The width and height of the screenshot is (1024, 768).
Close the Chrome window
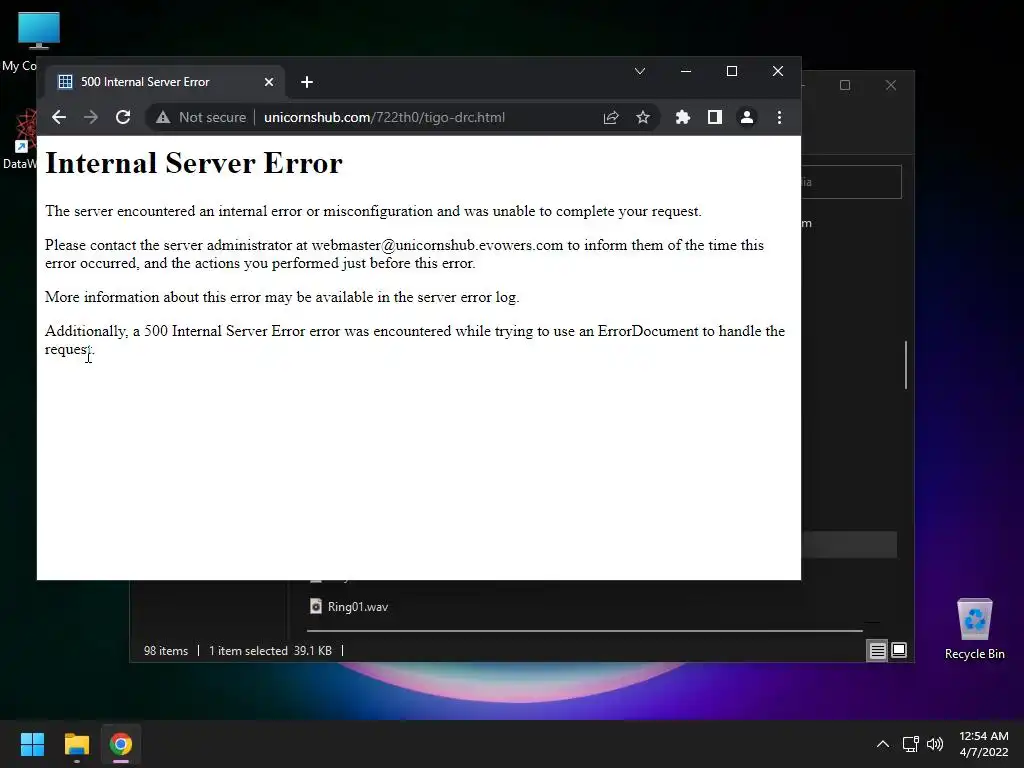[778, 71]
